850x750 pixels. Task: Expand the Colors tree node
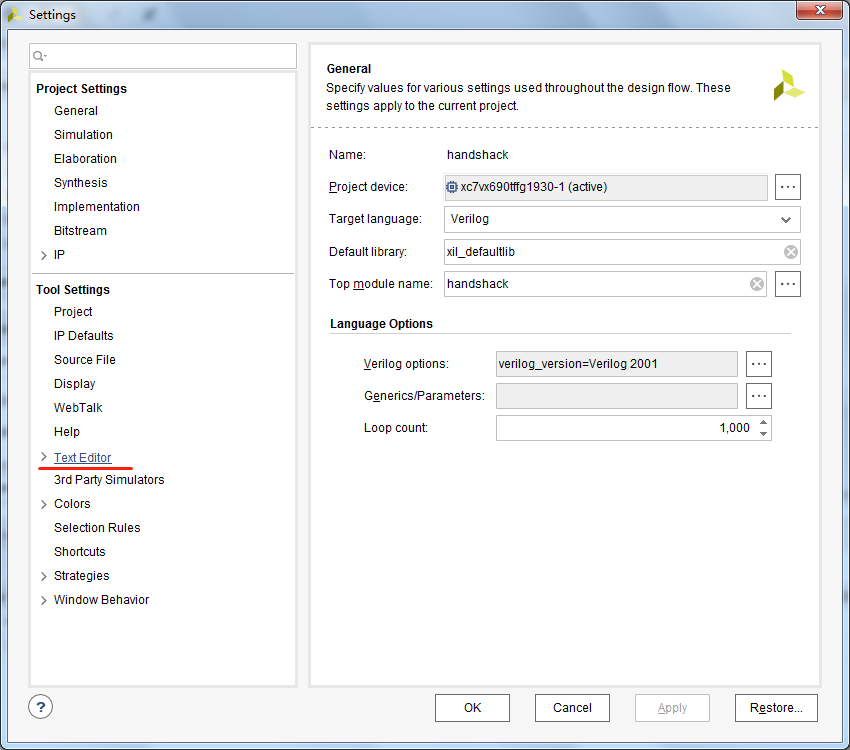pos(44,505)
